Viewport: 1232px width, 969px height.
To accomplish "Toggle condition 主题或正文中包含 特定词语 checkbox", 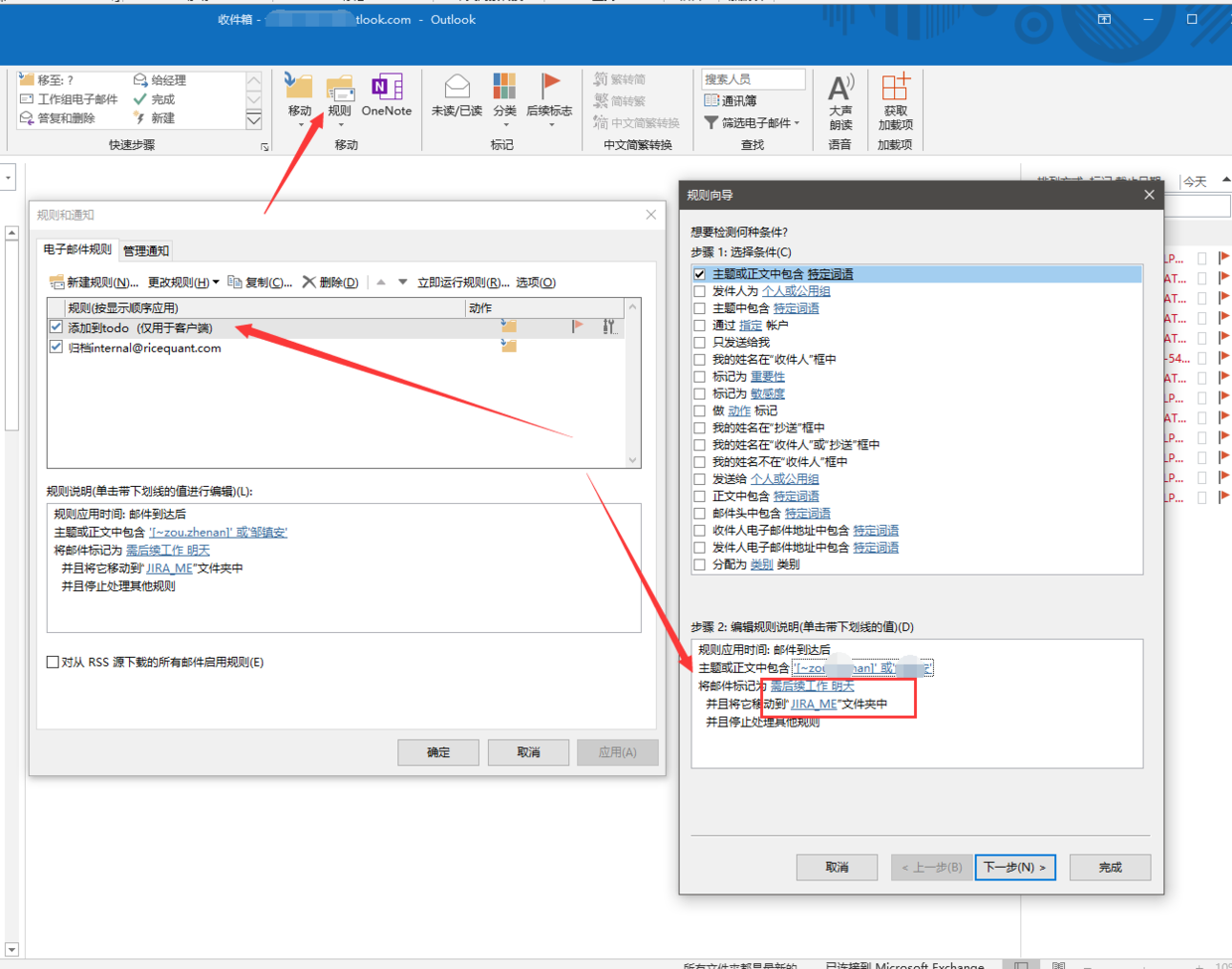I will coord(699,273).
